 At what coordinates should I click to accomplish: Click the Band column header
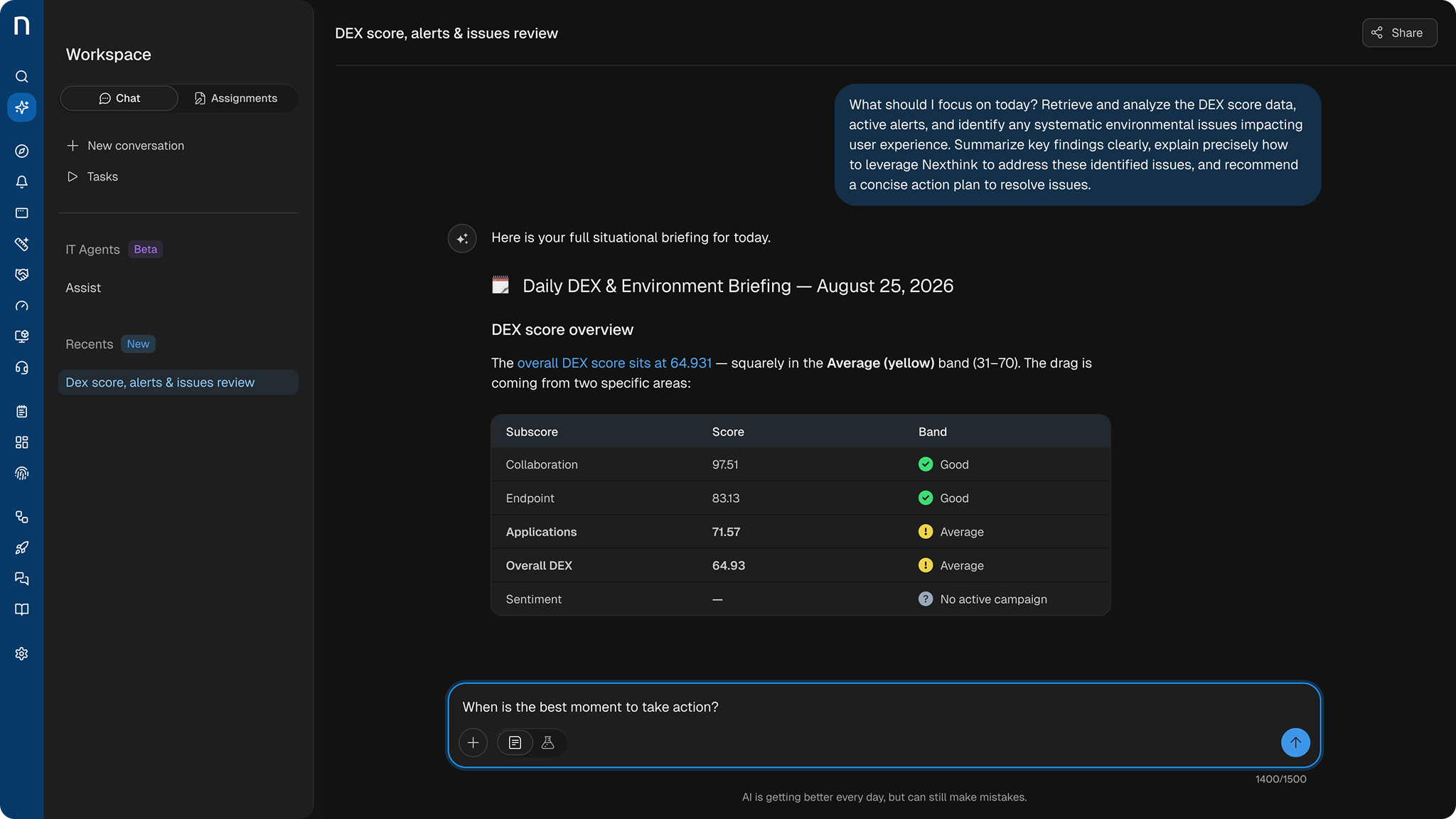932,432
